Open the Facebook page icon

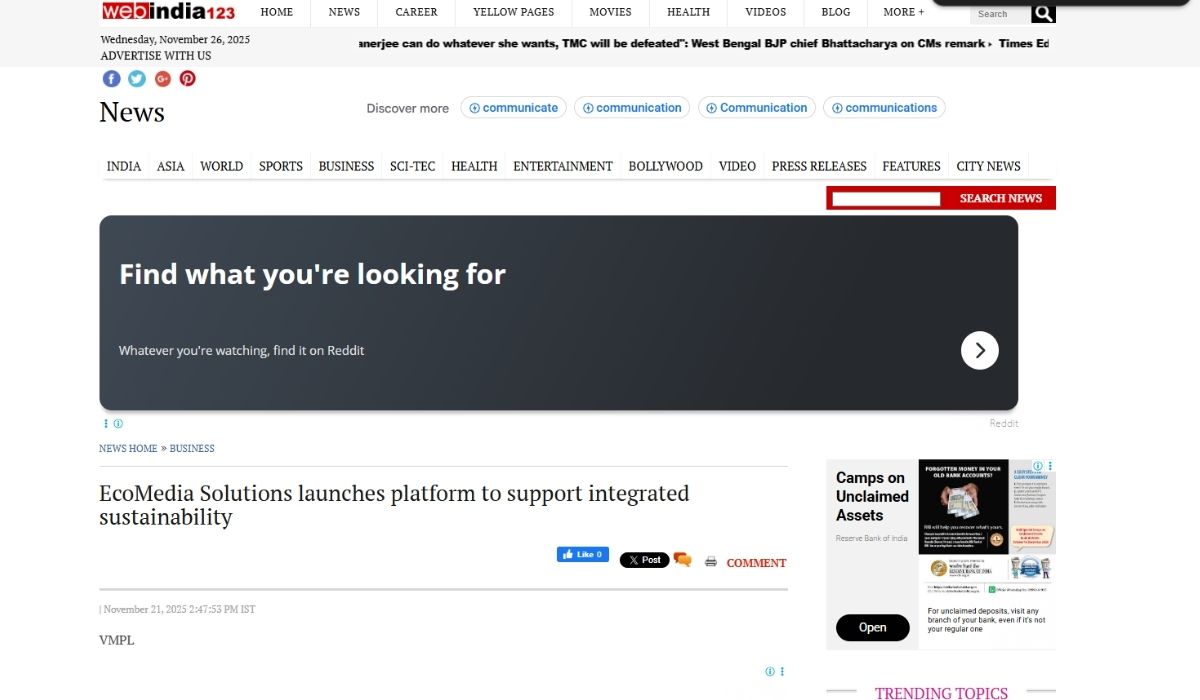point(111,79)
